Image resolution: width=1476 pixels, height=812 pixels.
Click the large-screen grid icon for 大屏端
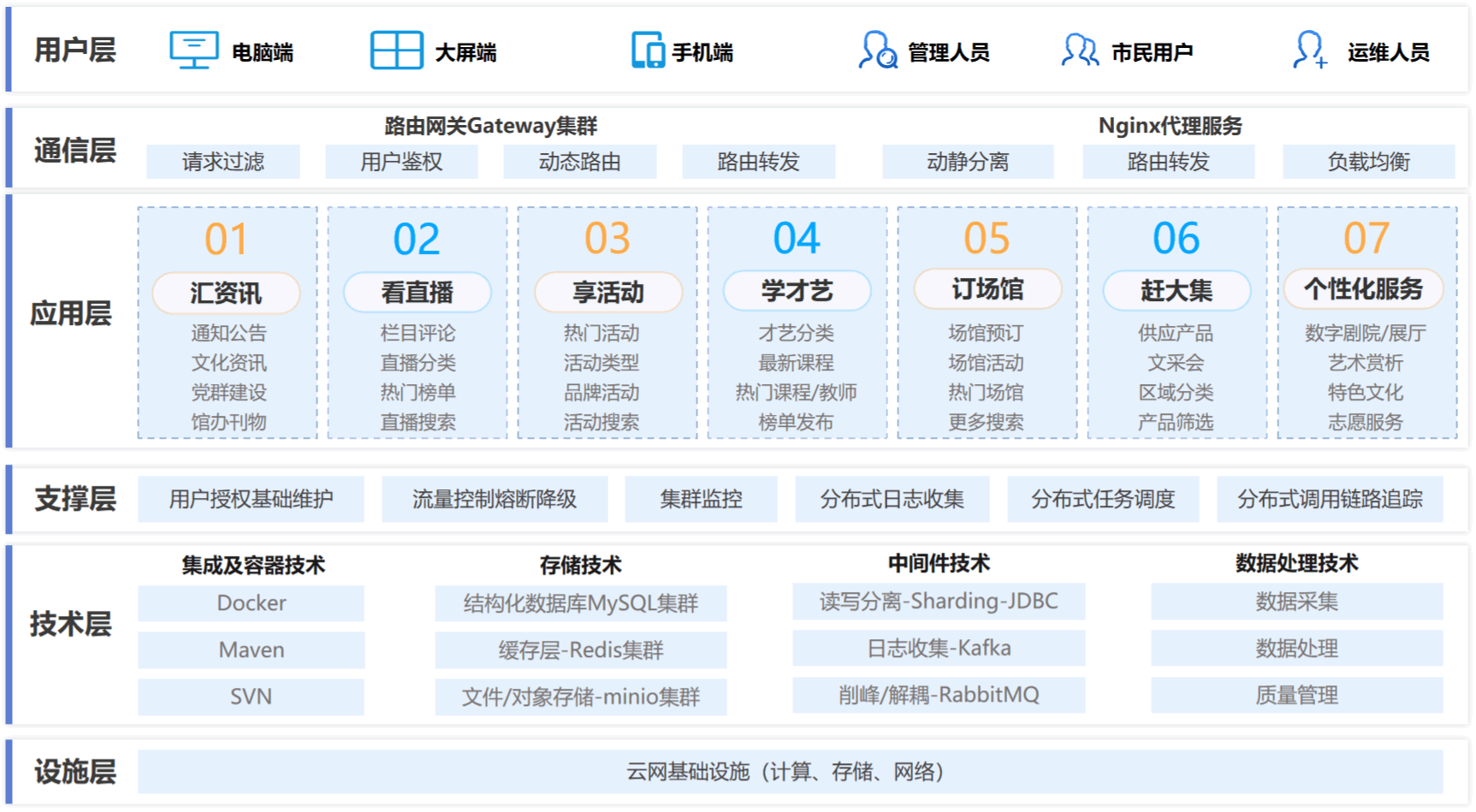[x=396, y=50]
